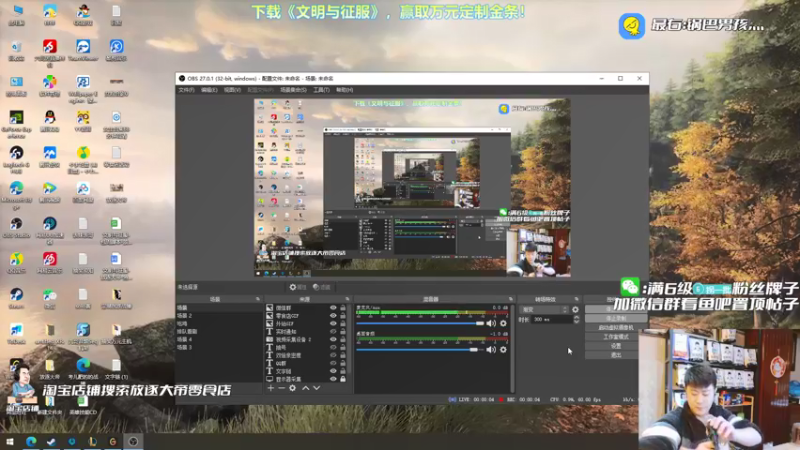The width and height of the screenshot is (800, 450).
Task: Pop out the 来源 dock panel
Action: tap(347, 299)
